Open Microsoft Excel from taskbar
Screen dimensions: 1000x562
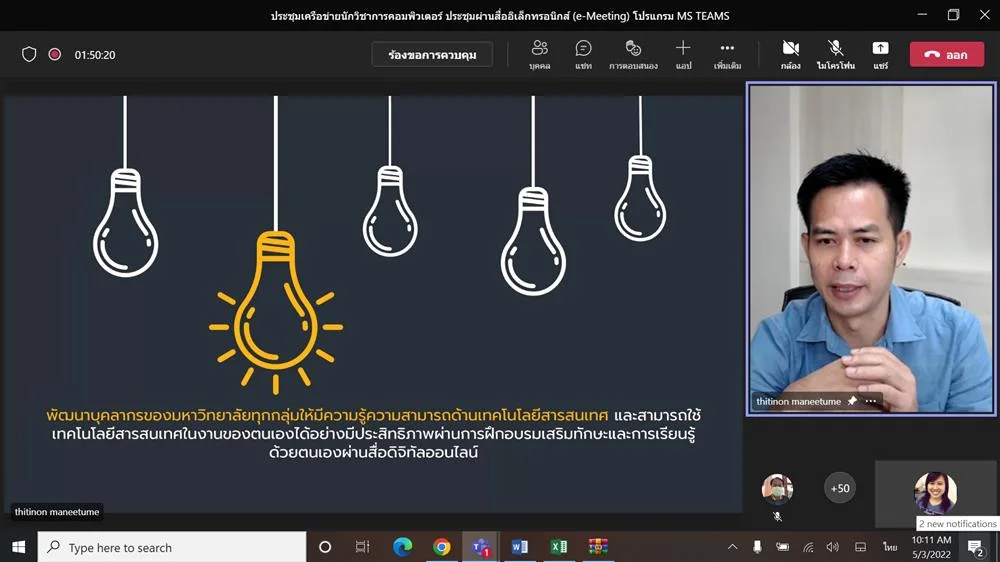tap(559, 547)
